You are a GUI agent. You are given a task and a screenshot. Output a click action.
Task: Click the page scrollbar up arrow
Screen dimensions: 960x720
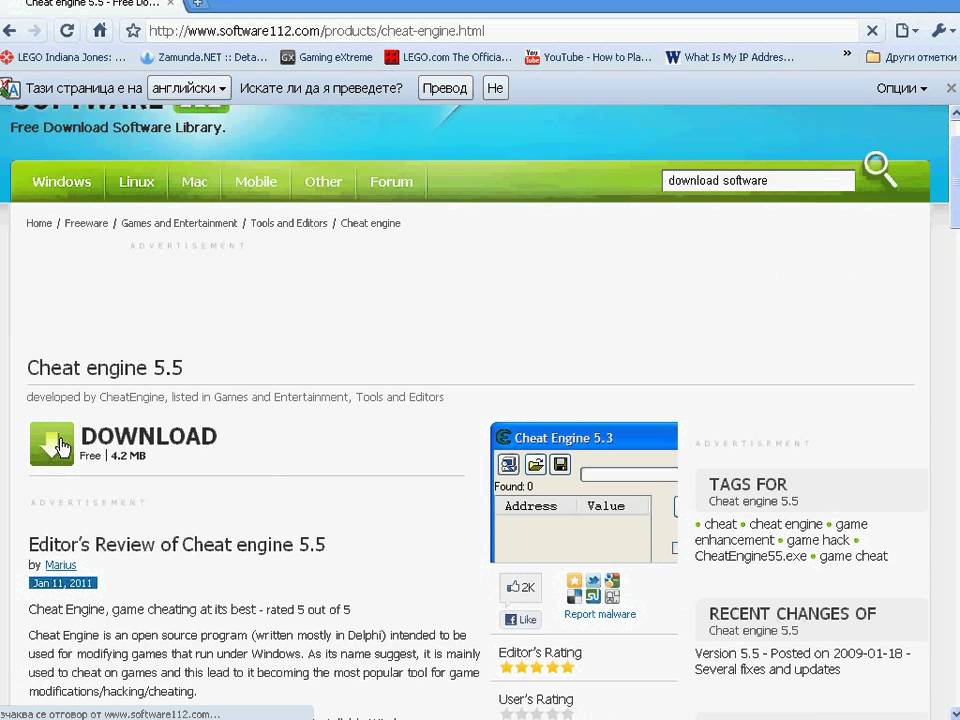point(954,113)
